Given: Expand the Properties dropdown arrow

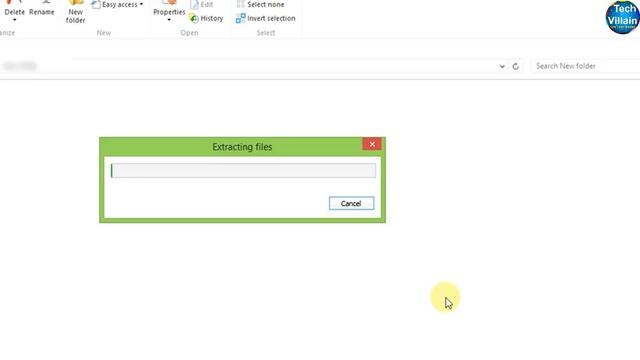Looking at the screenshot, I should coord(169,20).
